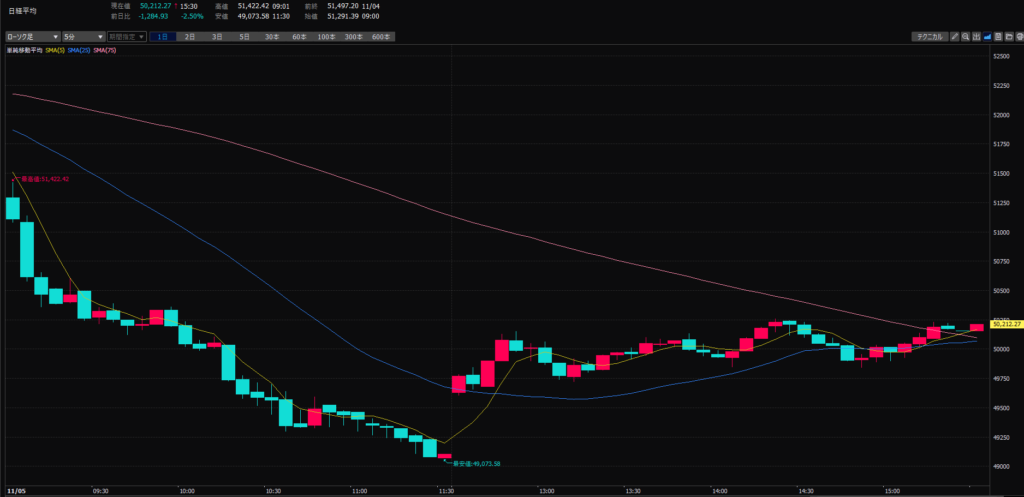Click the blue SMA(25) legend label
The height and width of the screenshot is (497, 1024).
[x=80, y=50]
